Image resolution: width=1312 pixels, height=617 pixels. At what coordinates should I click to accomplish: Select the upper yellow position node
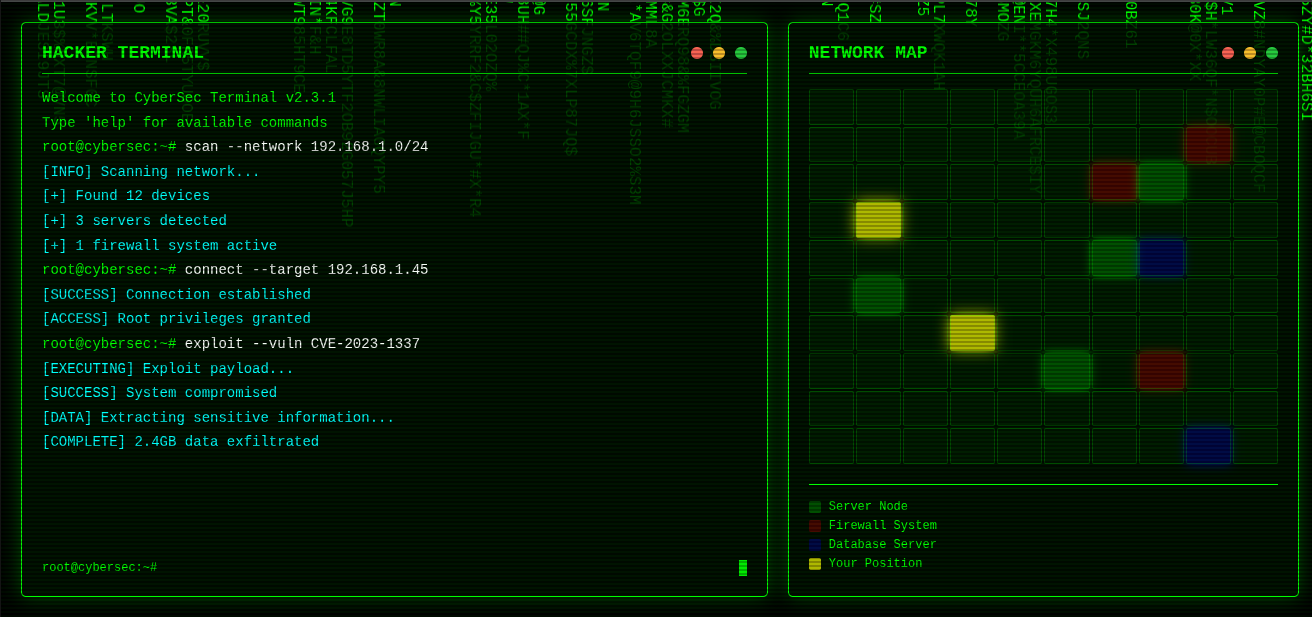tap(878, 220)
